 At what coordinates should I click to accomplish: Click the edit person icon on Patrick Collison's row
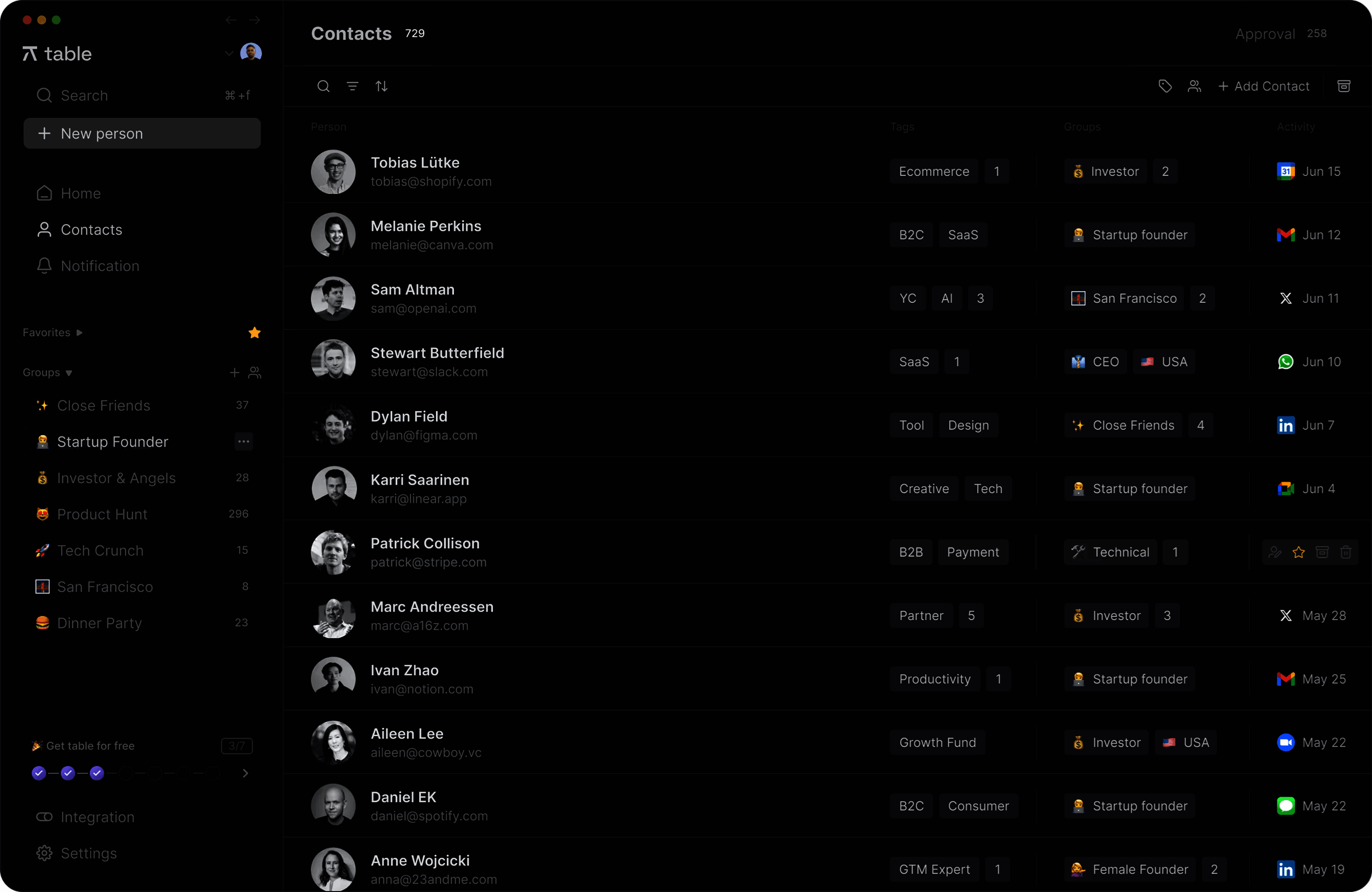[1275, 553]
